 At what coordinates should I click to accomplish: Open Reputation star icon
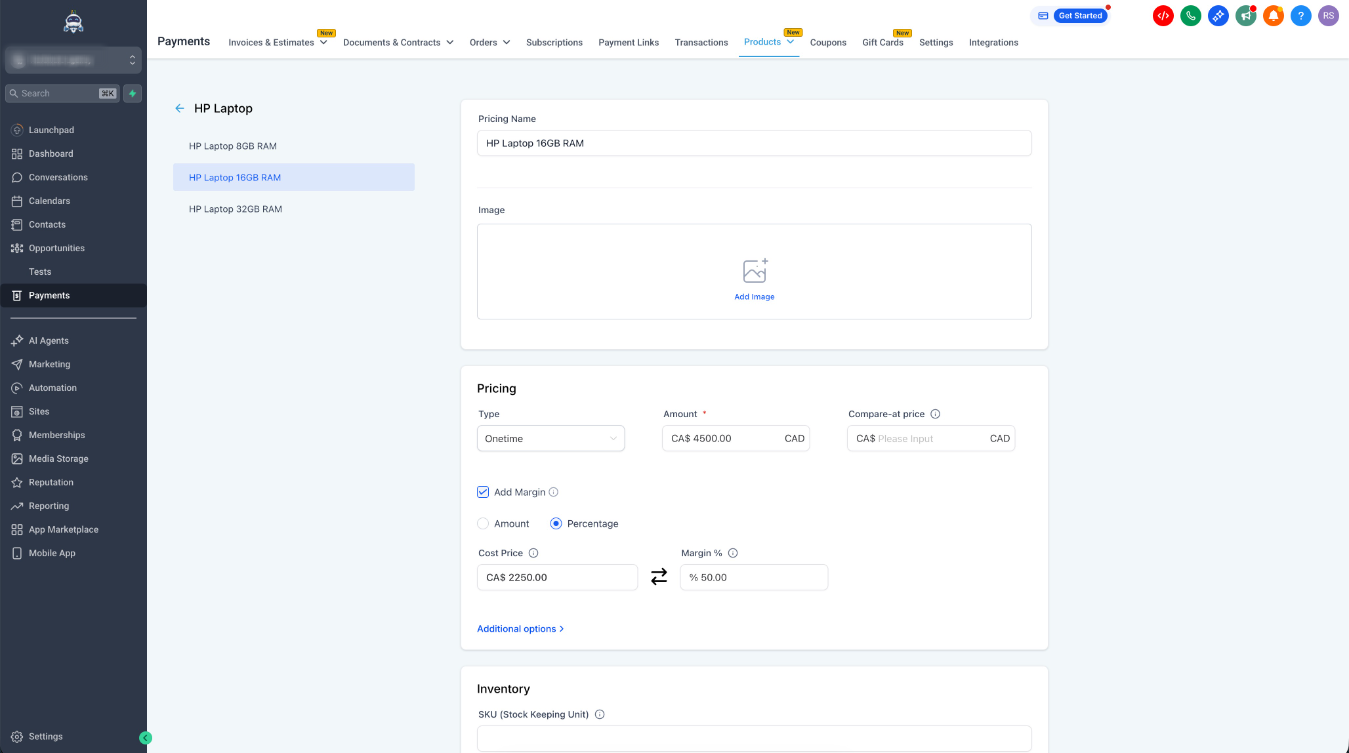(x=17, y=482)
